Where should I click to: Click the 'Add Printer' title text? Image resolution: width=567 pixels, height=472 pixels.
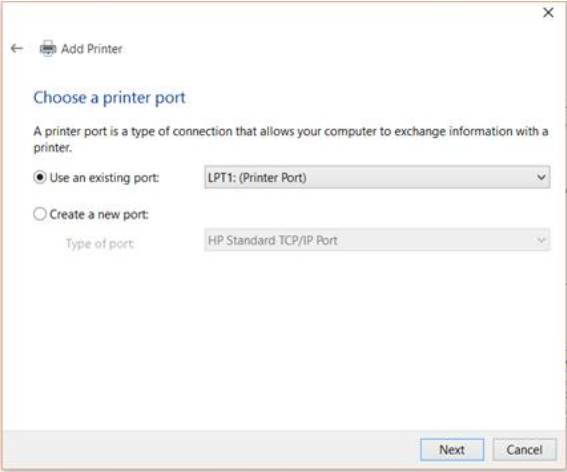click(91, 48)
